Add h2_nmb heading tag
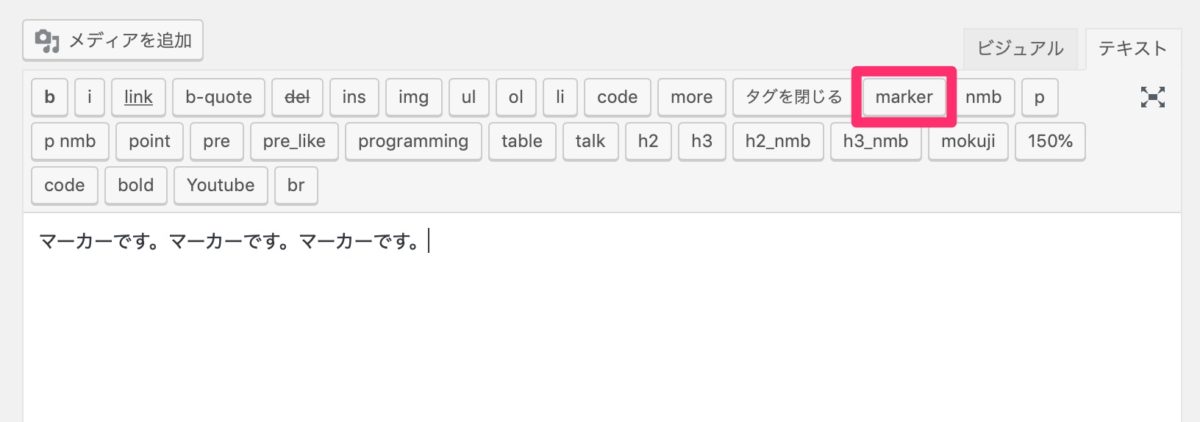Screen dimensions: 1200x422 tap(778, 141)
